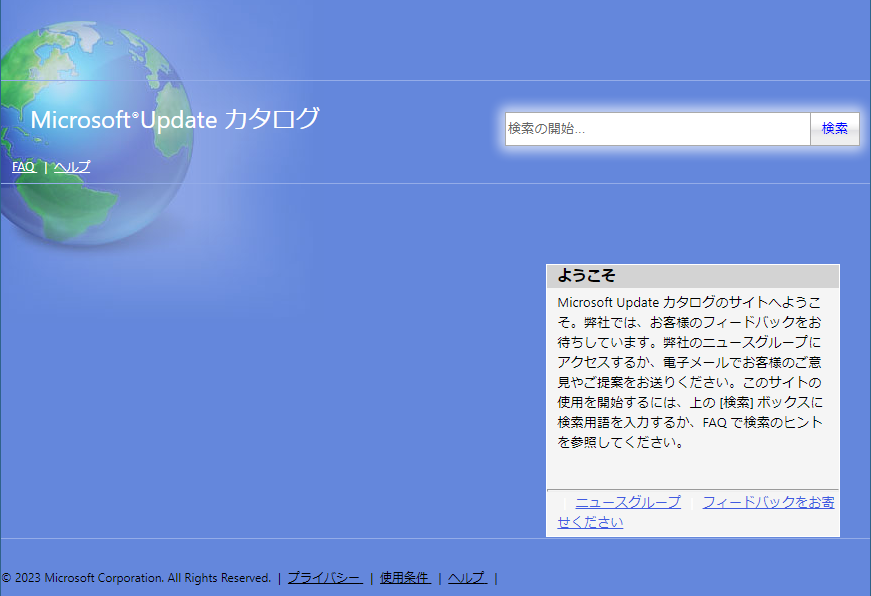This screenshot has height=596, width=871.
Task: Click the Microsoft Update カタログ title
Action: click(x=175, y=119)
